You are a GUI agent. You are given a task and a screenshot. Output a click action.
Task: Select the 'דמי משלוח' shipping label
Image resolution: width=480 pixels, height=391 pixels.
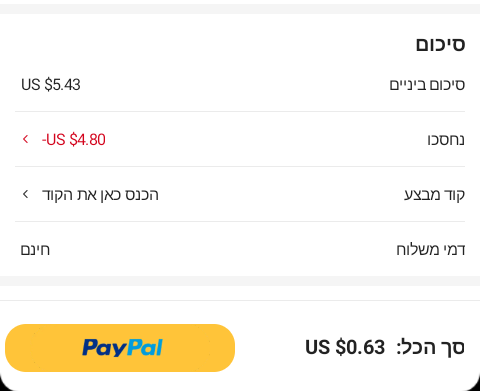tap(431, 249)
